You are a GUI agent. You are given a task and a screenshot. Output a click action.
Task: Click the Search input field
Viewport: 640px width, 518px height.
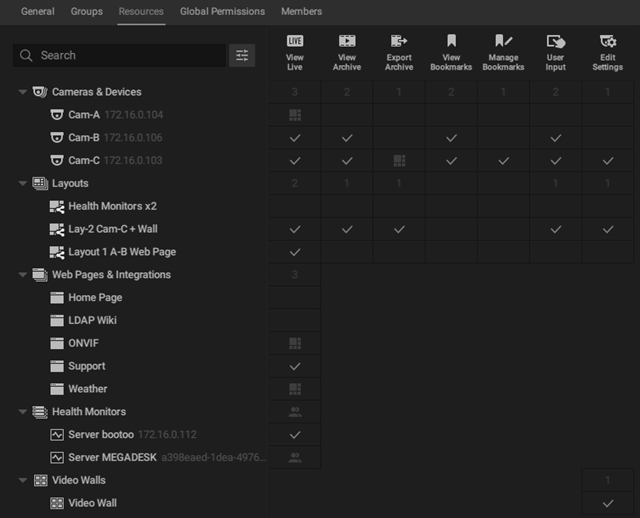(119, 56)
